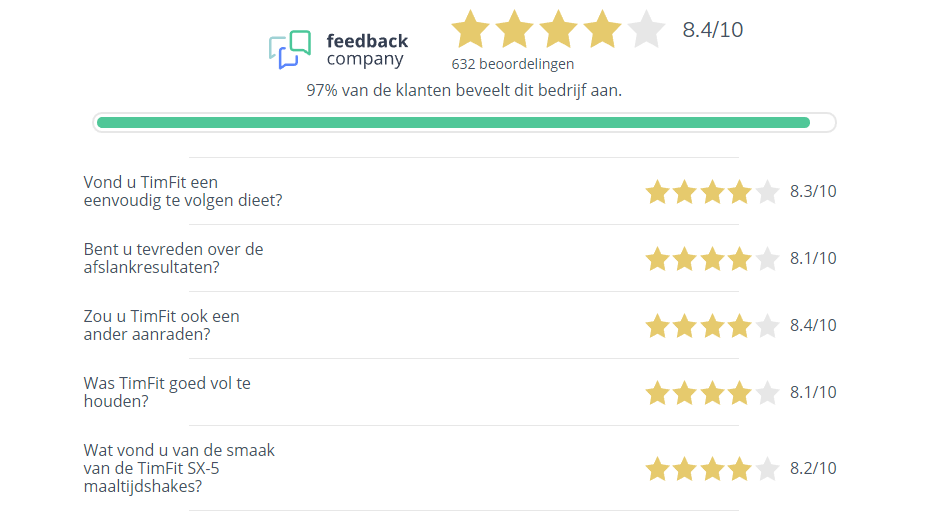930x519 pixels.
Task: Click the 8.3/10 score value
Action: [813, 192]
